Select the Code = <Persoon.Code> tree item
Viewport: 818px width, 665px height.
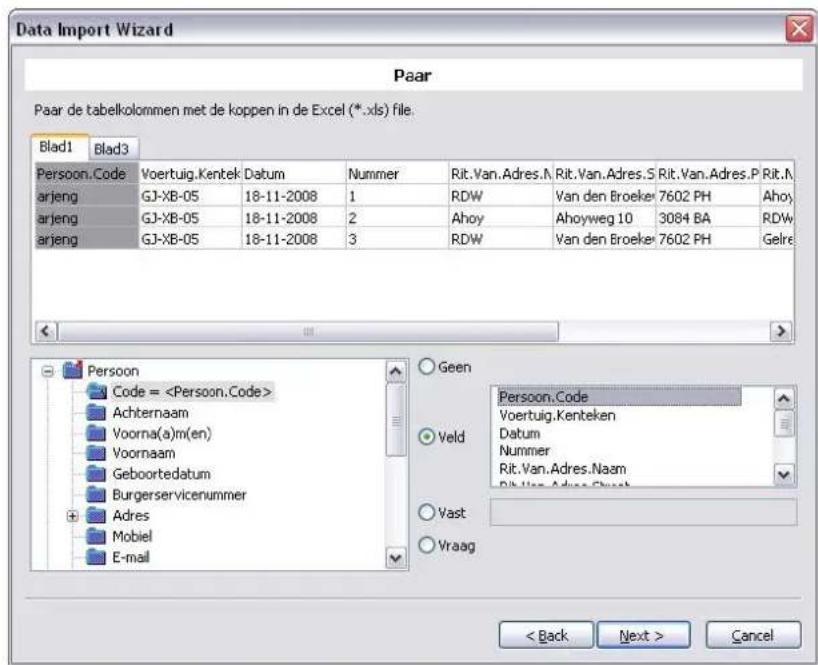coord(192,391)
